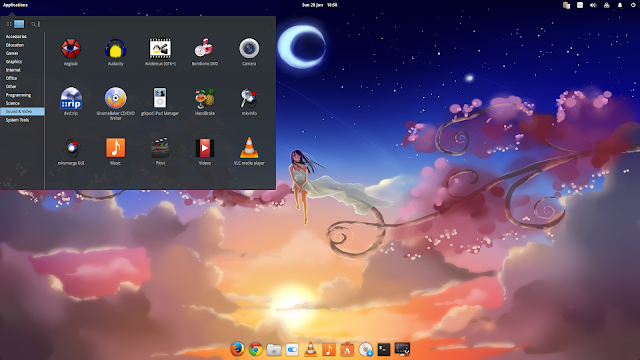Image resolution: width=640 pixels, height=360 pixels.
Task: Start HandBrake from the menu
Action: (204, 101)
